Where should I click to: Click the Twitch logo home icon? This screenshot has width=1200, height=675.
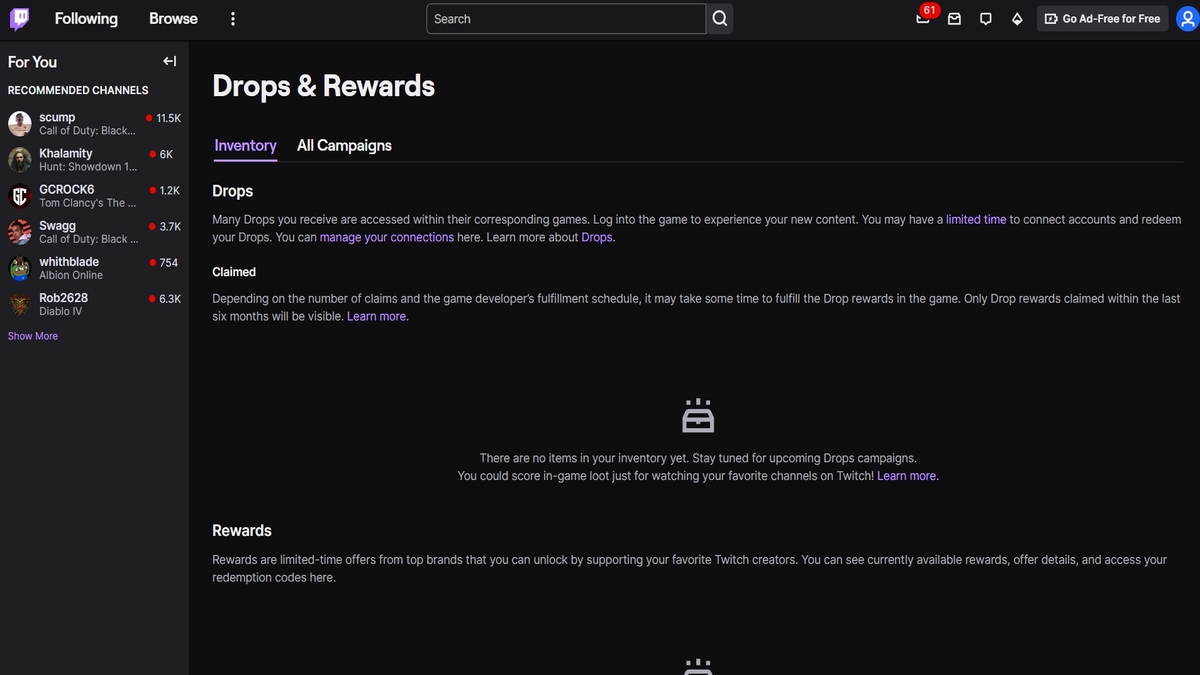point(20,19)
